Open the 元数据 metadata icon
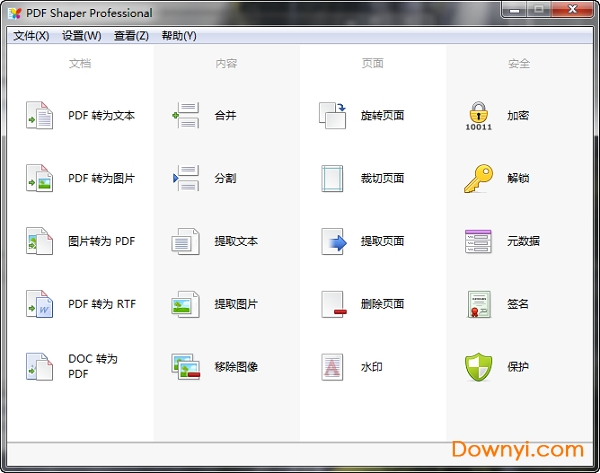This screenshot has height=473, width=600. coord(479,241)
